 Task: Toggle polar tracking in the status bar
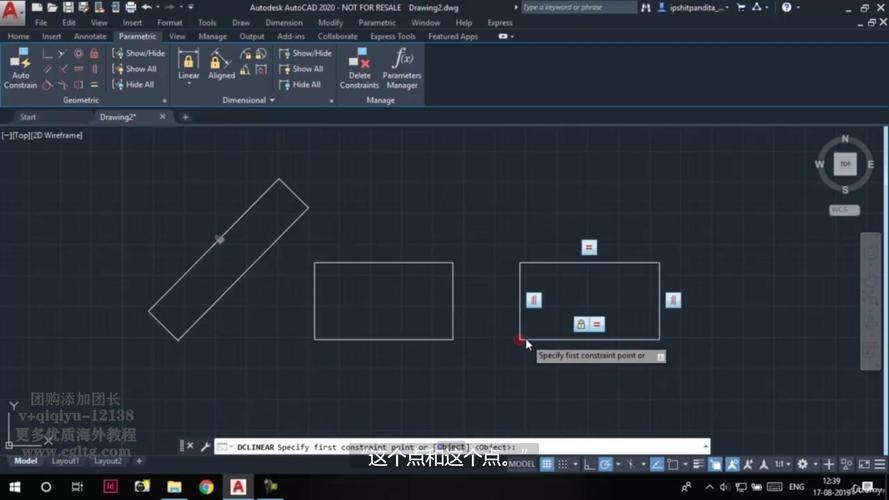tap(605, 464)
